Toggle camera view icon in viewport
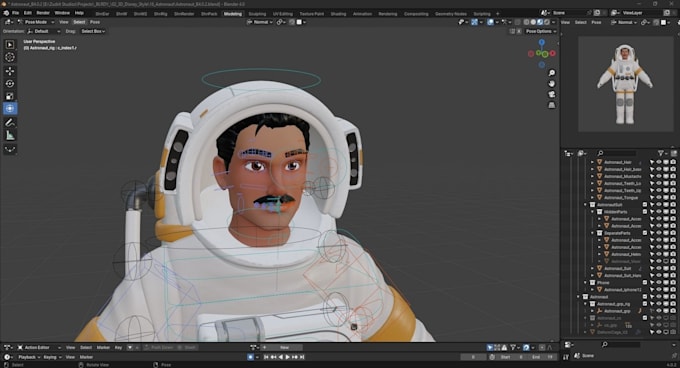The height and width of the screenshot is (368, 680). coord(552,94)
